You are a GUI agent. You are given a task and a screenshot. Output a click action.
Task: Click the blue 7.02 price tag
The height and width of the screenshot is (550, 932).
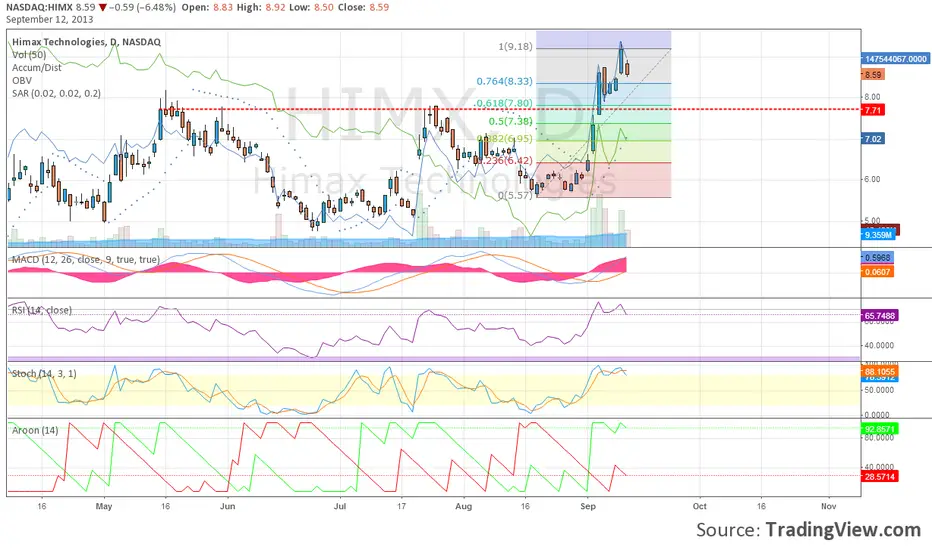[873, 139]
